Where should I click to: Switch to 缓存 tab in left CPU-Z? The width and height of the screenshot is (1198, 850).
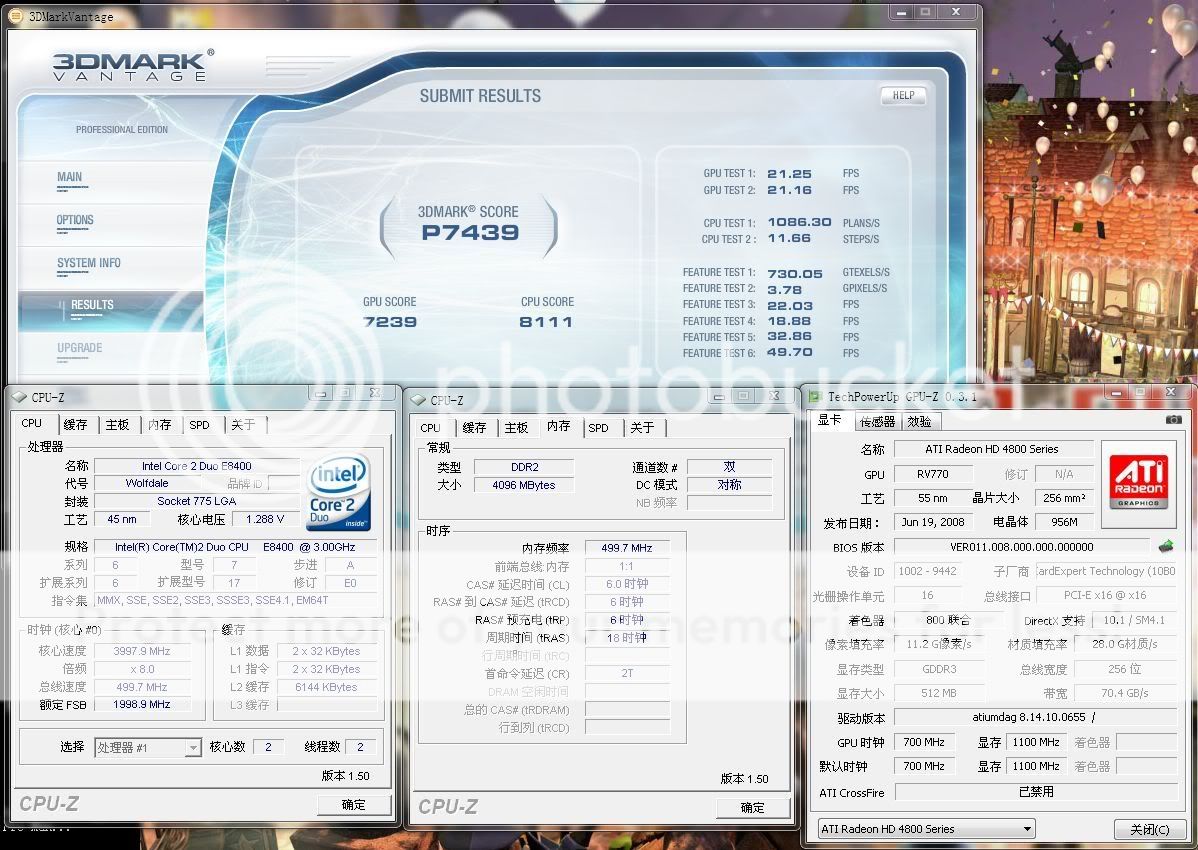click(75, 425)
